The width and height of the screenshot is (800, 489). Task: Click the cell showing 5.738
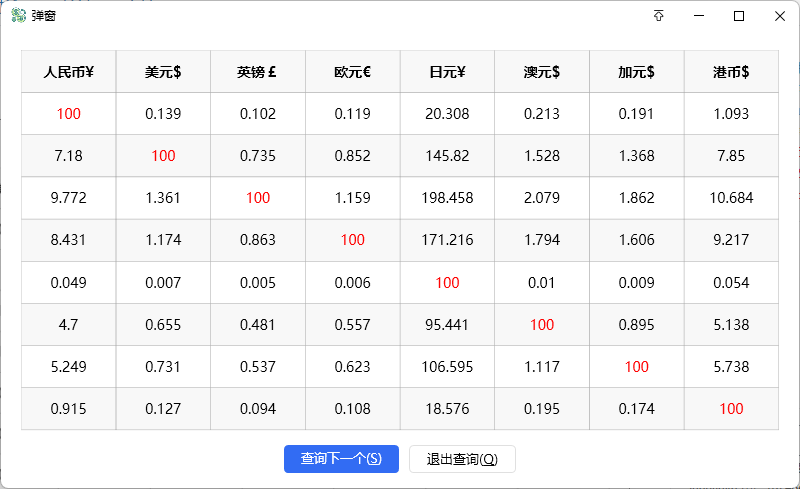tap(731, 367)
